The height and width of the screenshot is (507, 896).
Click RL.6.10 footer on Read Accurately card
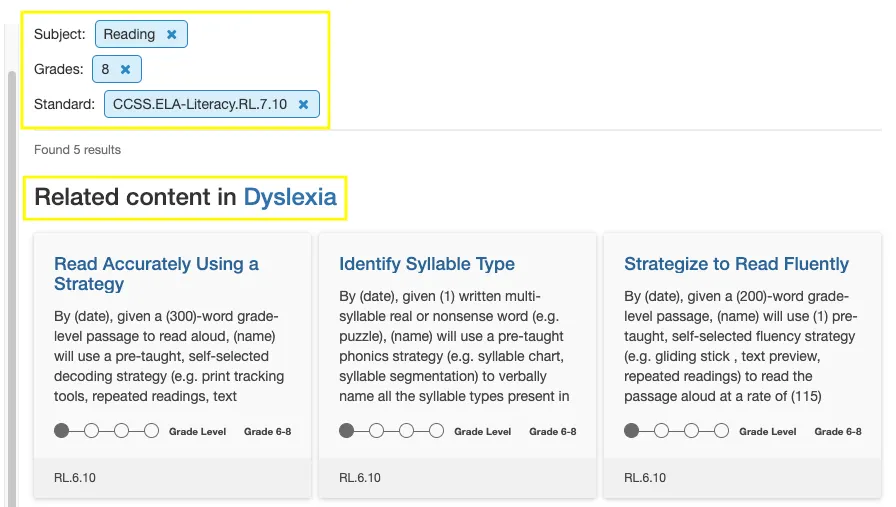[75, 477]
